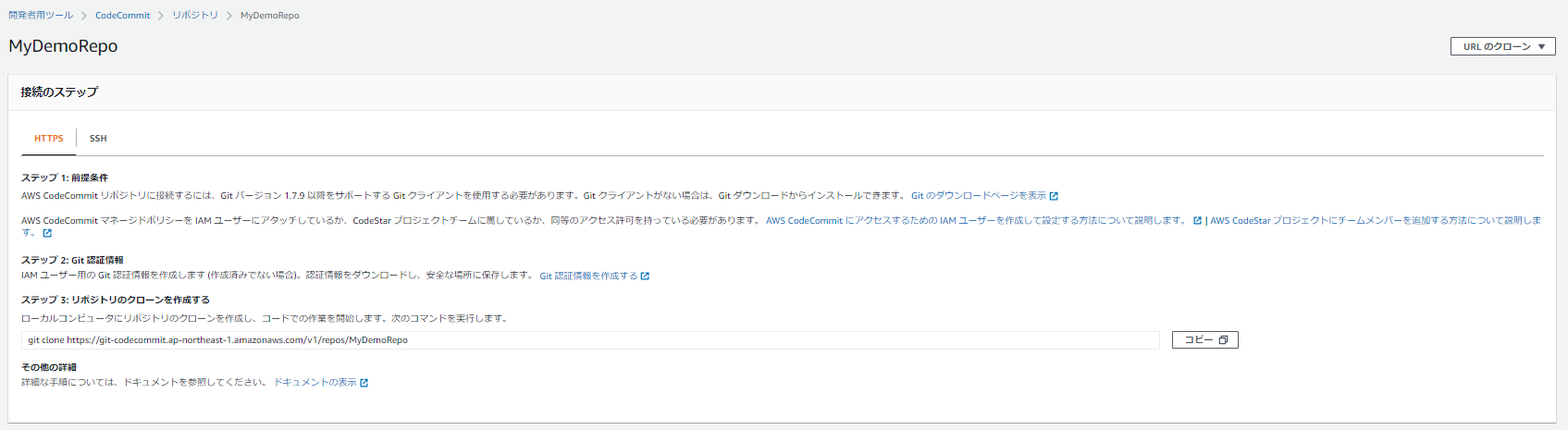Viewport: 1568px width, 430px height.
Task: Open the IAM ユーザーを作成して設定する方法 link
Action: tap(976, 221)
